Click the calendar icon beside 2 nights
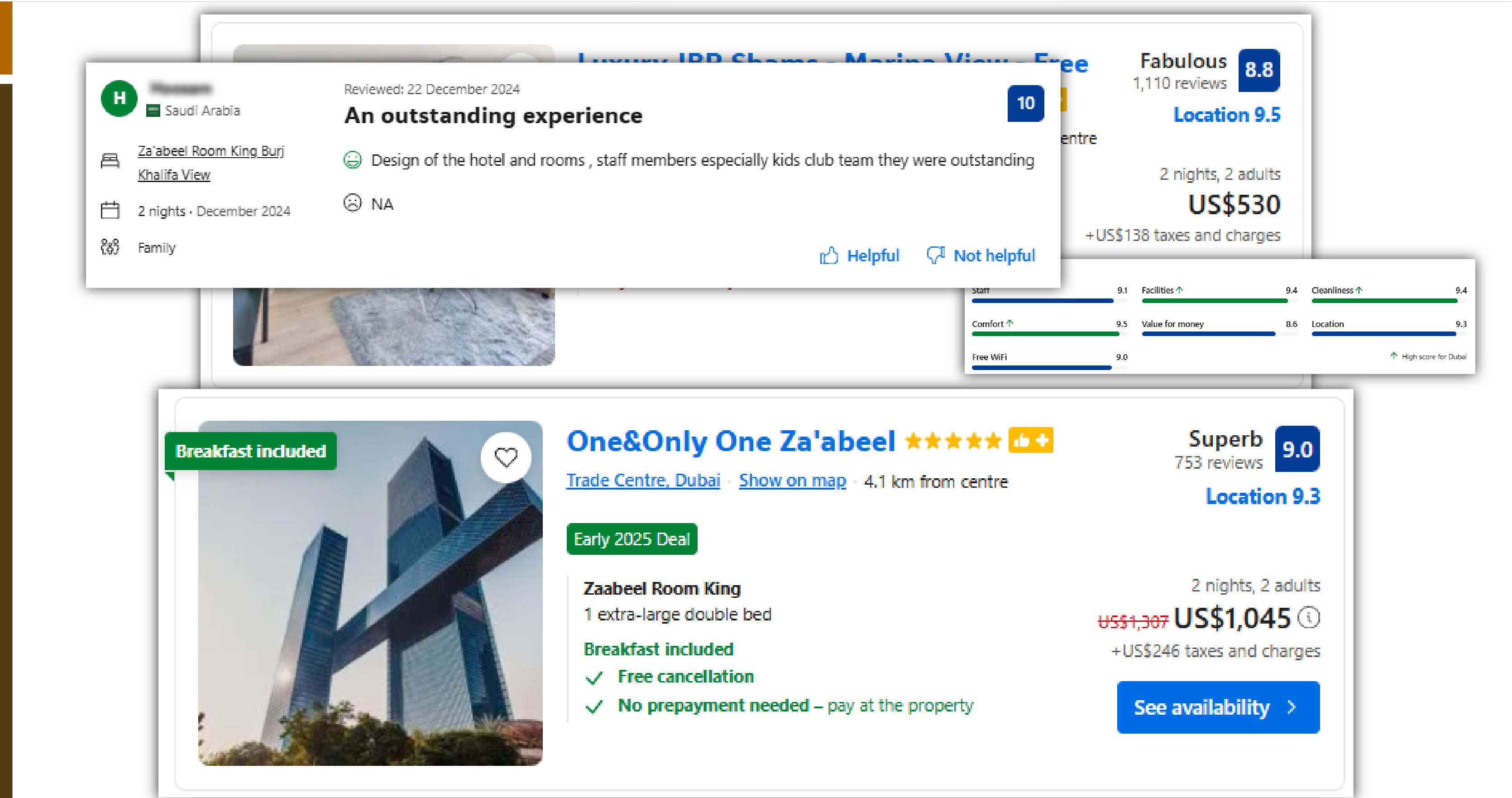This screenshot has height=798, width=1512. [x=110, y=210]
